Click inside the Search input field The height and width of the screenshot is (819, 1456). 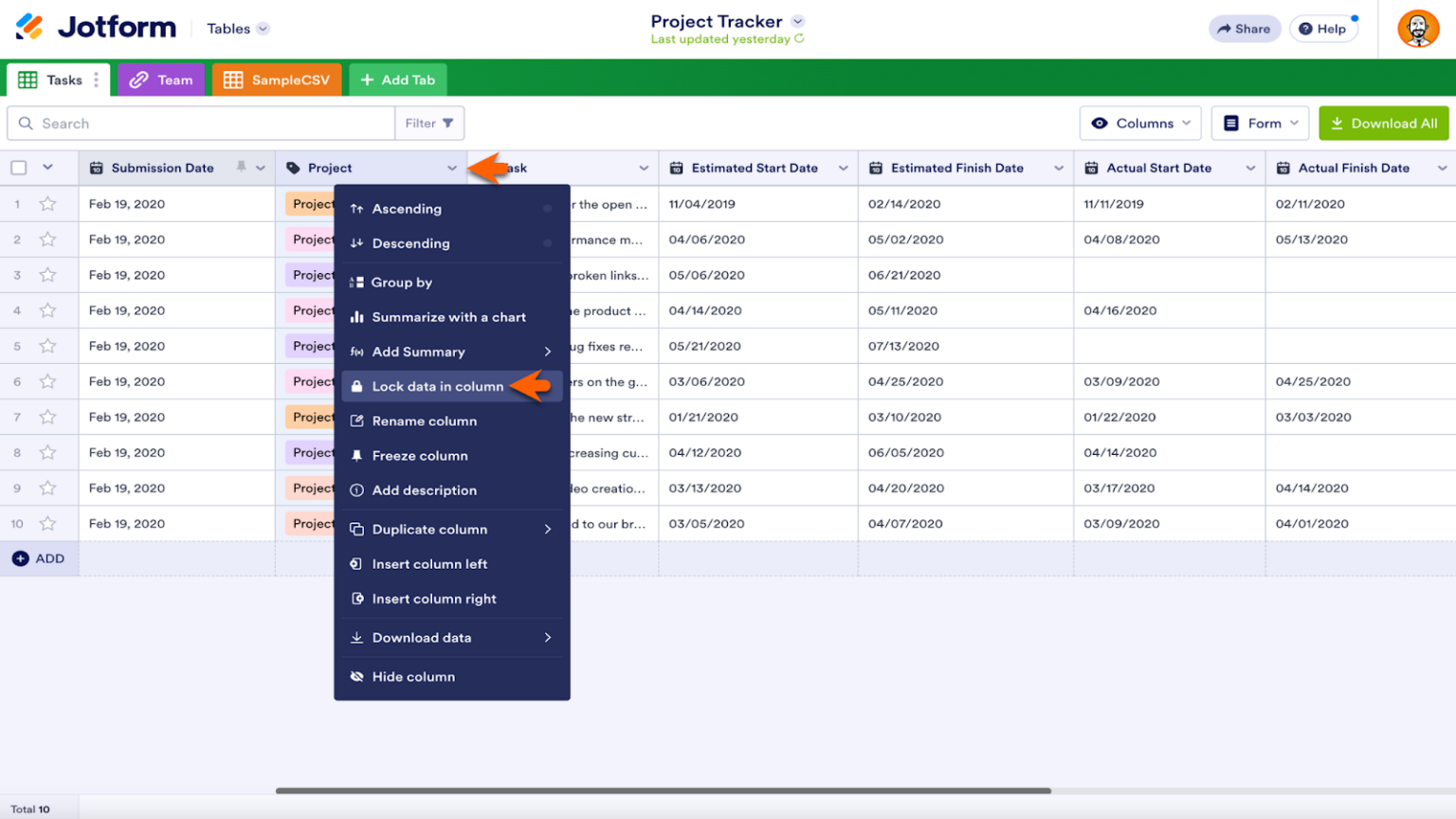click(190, 123)
